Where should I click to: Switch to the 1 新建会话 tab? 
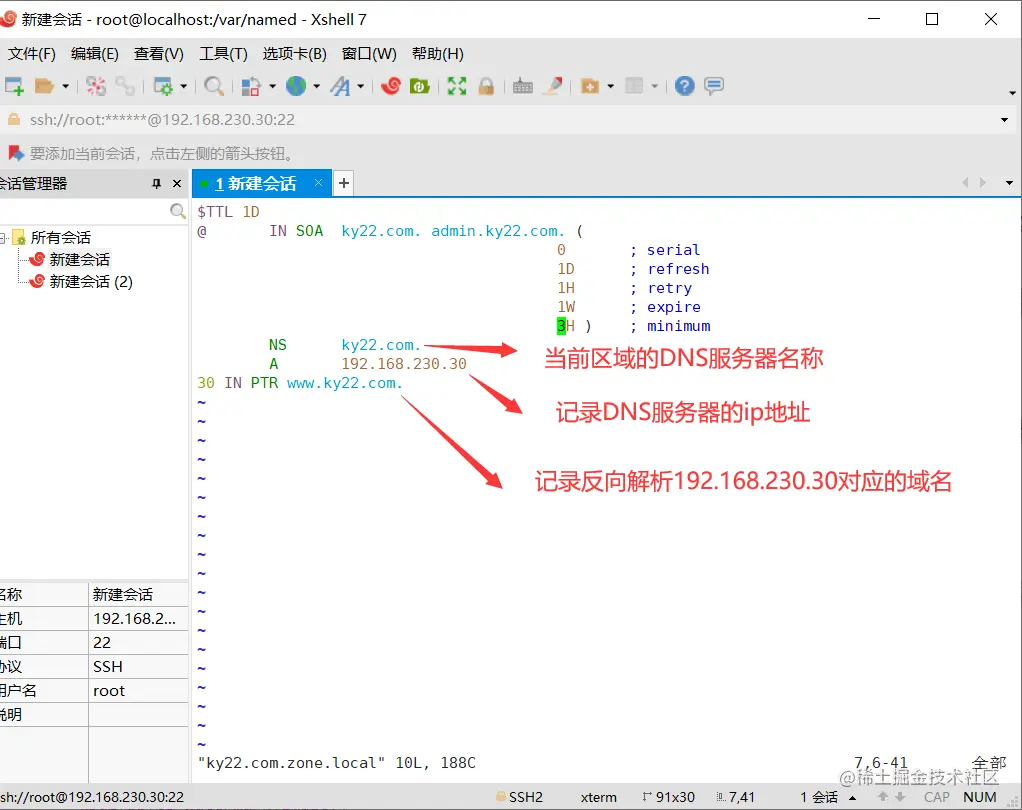(256, 184)
